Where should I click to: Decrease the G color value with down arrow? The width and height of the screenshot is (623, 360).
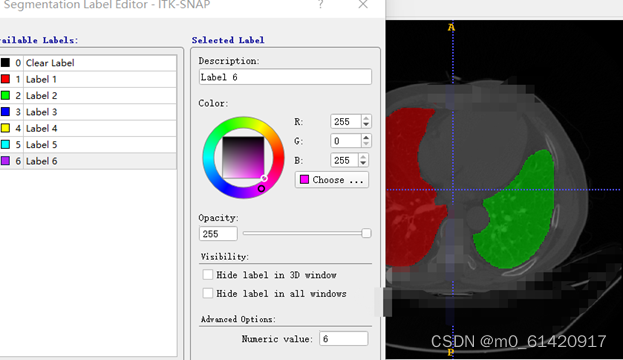(x=366, y=144)
